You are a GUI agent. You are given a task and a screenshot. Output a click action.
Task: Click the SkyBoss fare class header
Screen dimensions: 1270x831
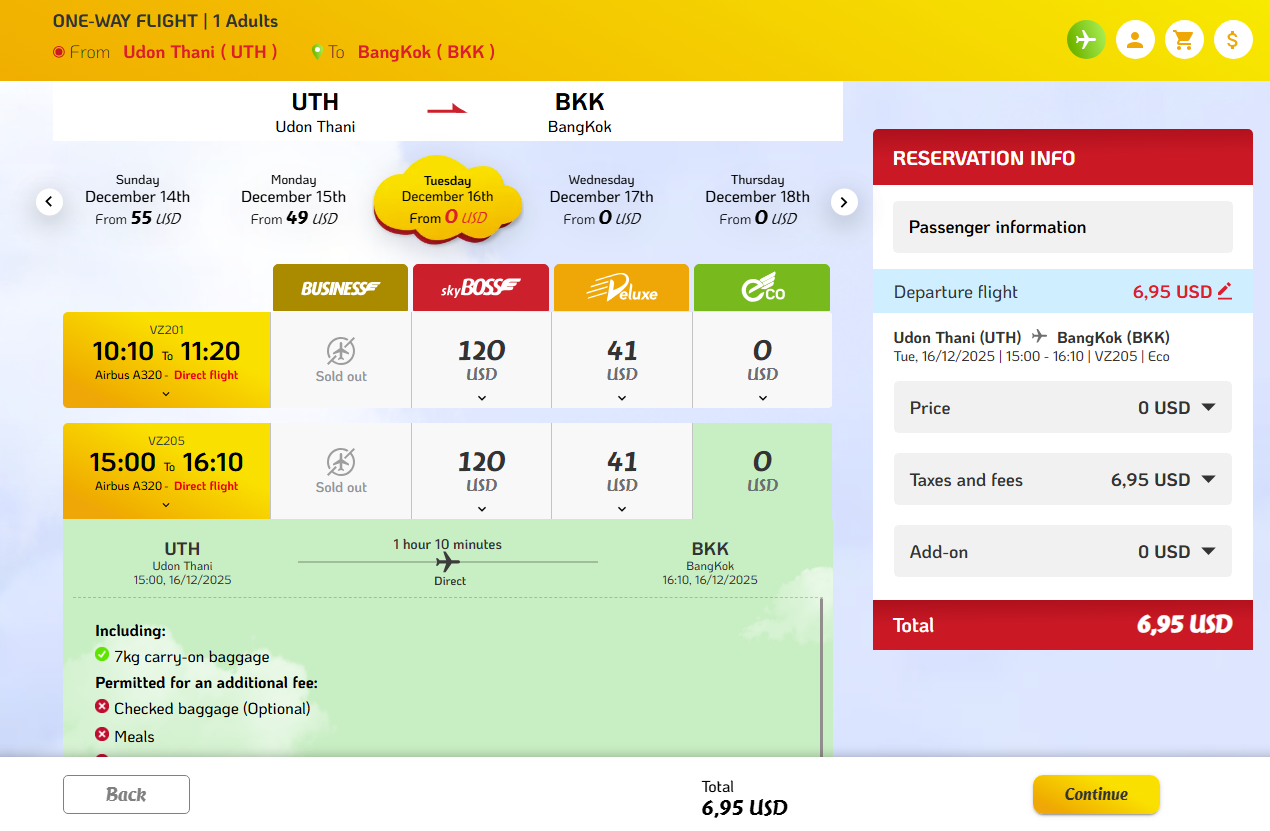click(x=481, y=288)
